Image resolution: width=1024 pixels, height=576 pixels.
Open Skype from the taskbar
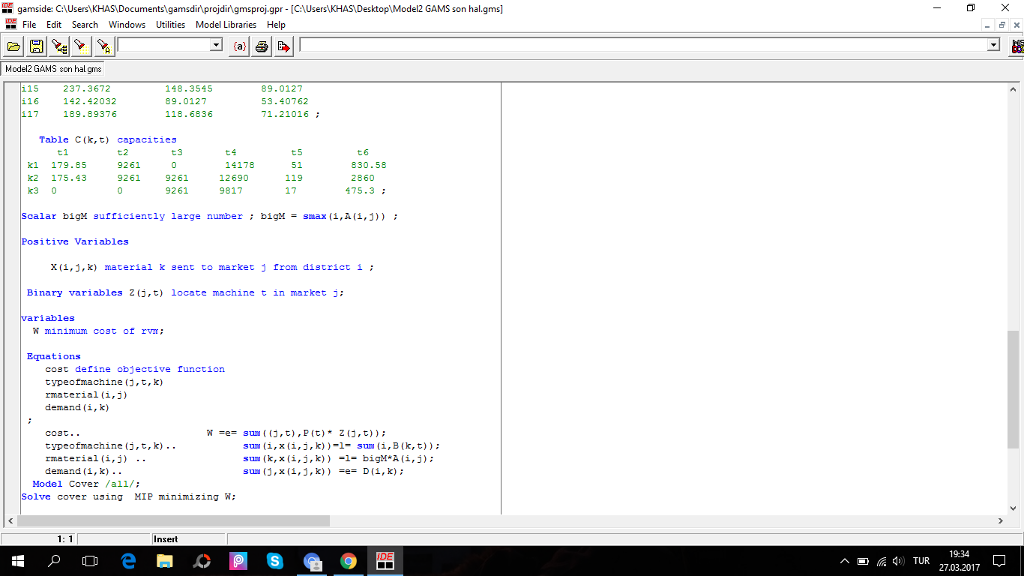274,561
